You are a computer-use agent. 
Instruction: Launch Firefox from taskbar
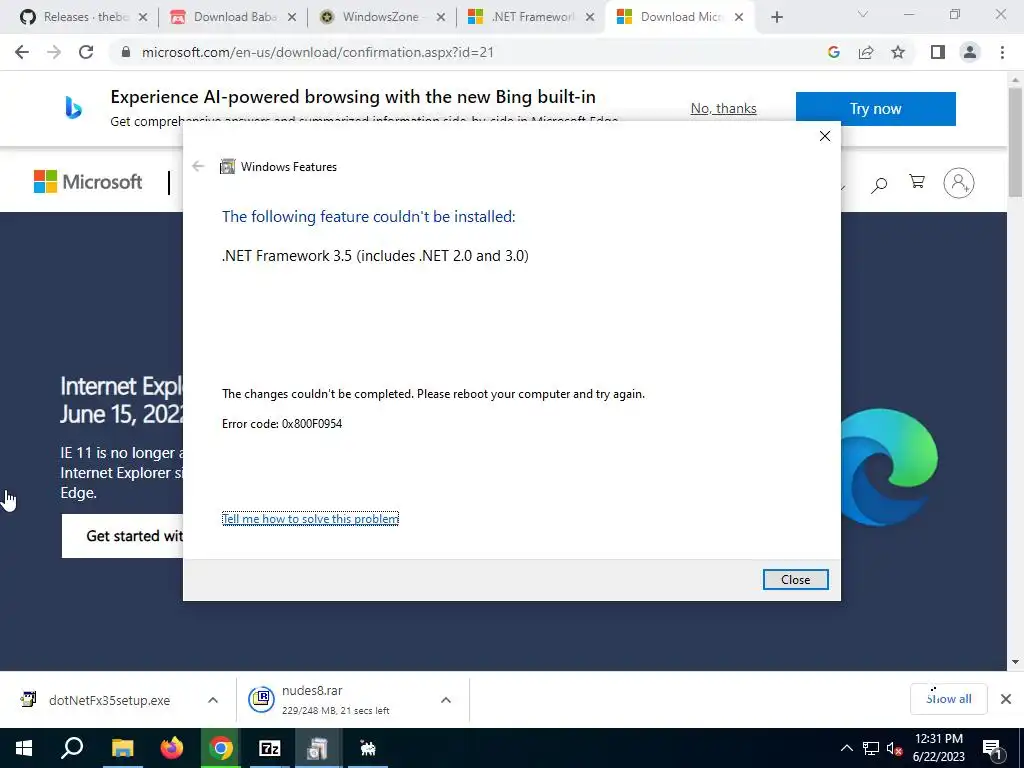(x=172, y=748)
